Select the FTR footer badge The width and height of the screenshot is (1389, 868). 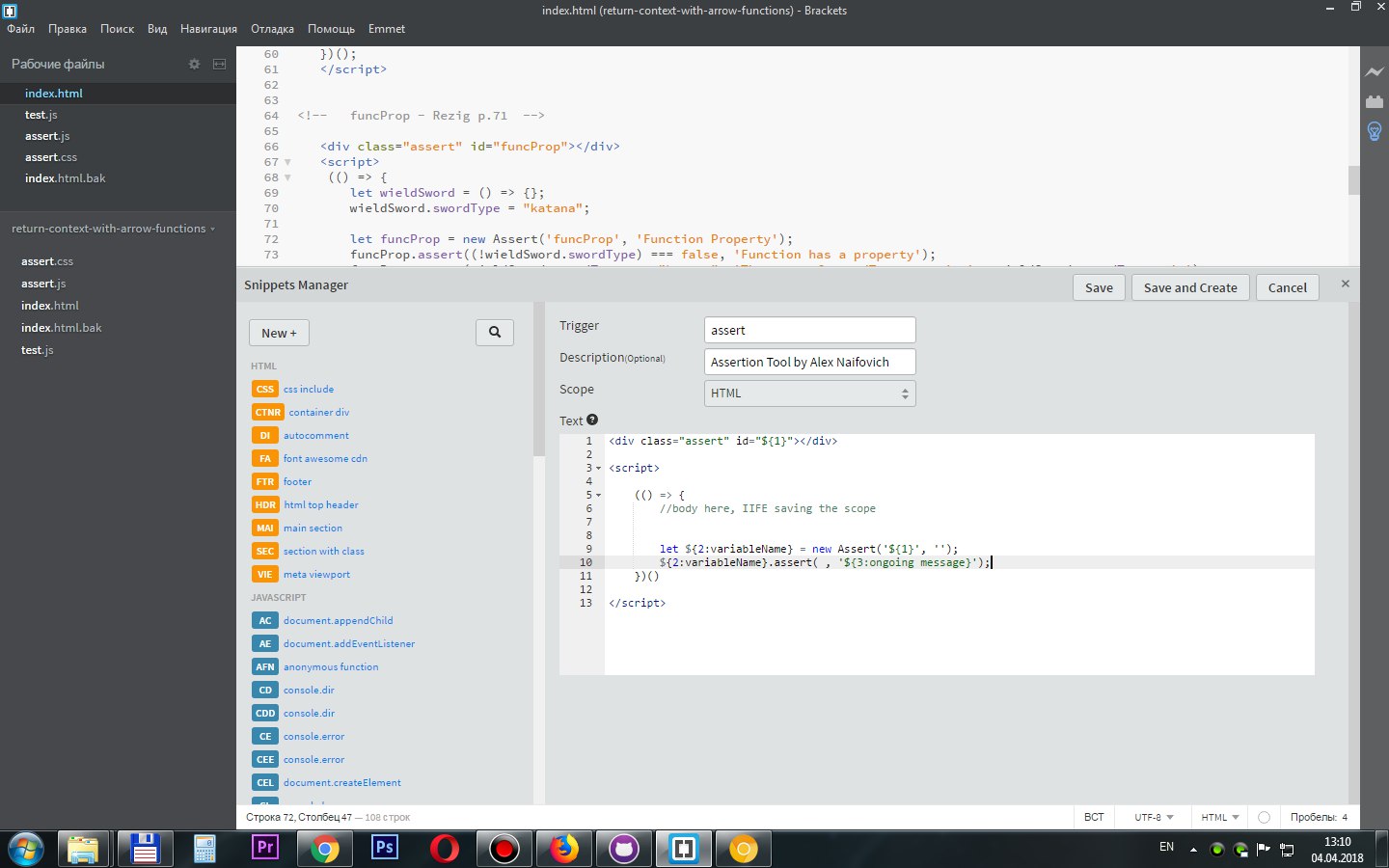264,481
